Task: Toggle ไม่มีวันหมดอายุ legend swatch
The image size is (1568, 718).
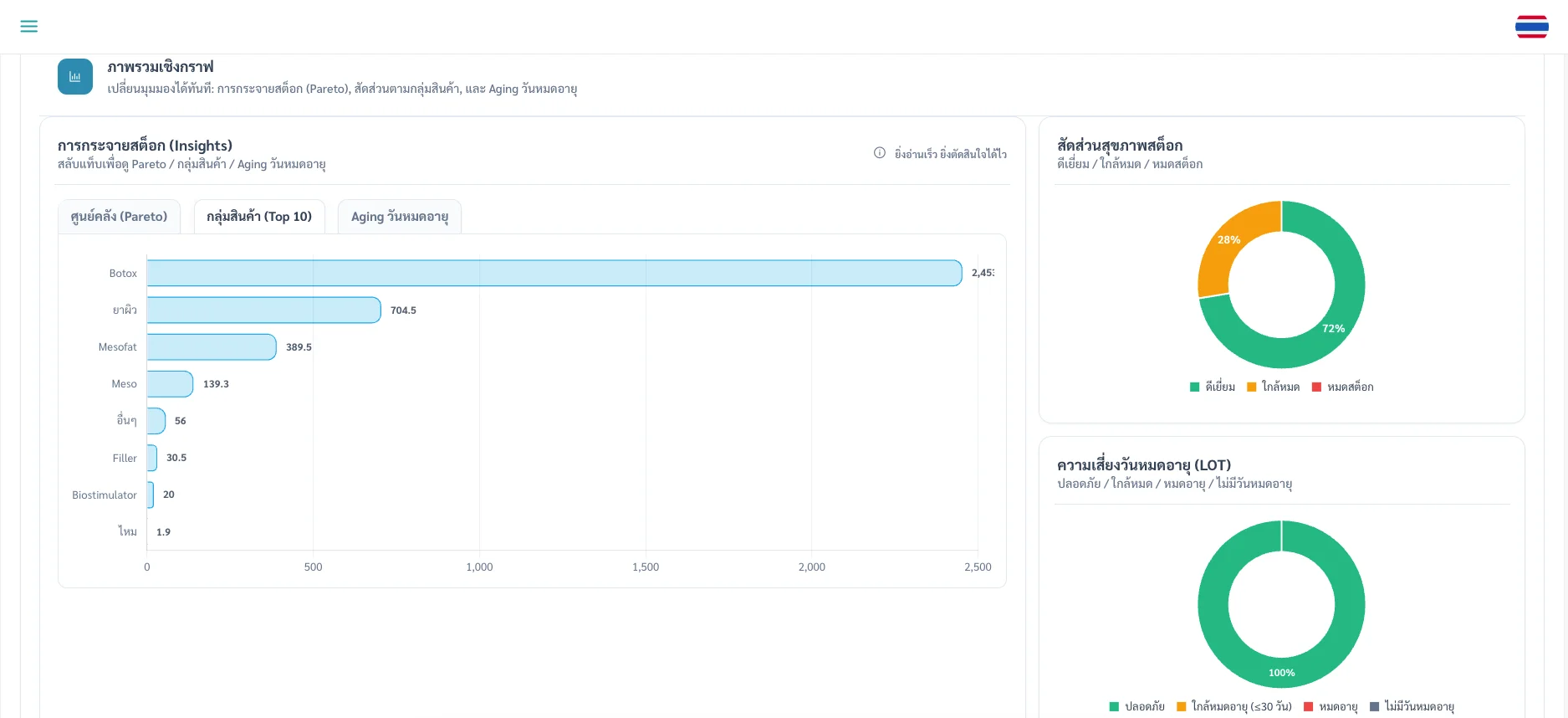Action: tap(1374, 706)
